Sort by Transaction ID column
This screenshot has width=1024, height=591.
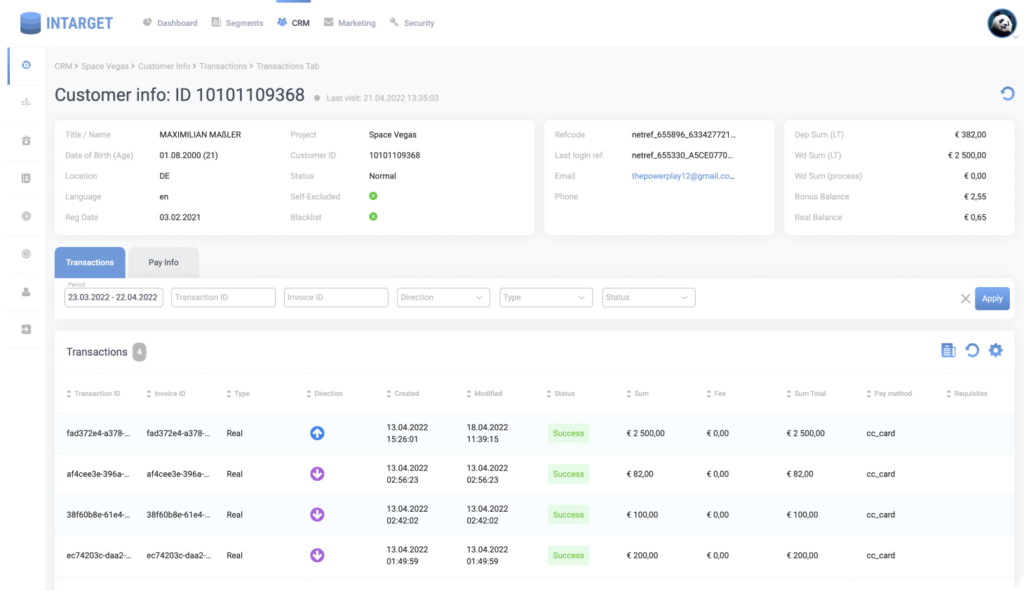93,394
